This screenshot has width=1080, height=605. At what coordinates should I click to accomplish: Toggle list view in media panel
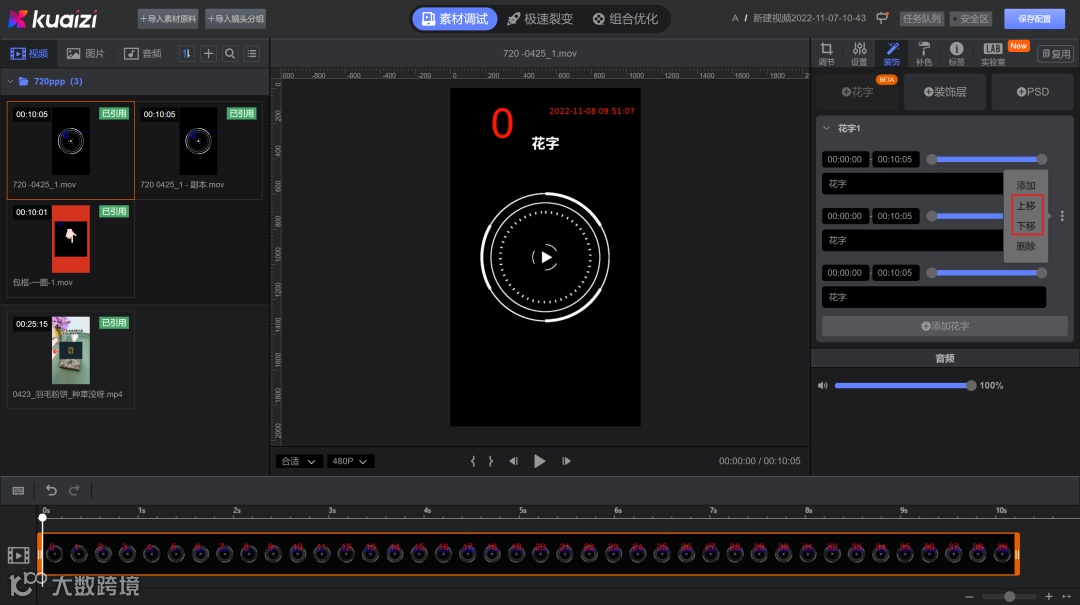pyautogui.click(x=252, y=54)
